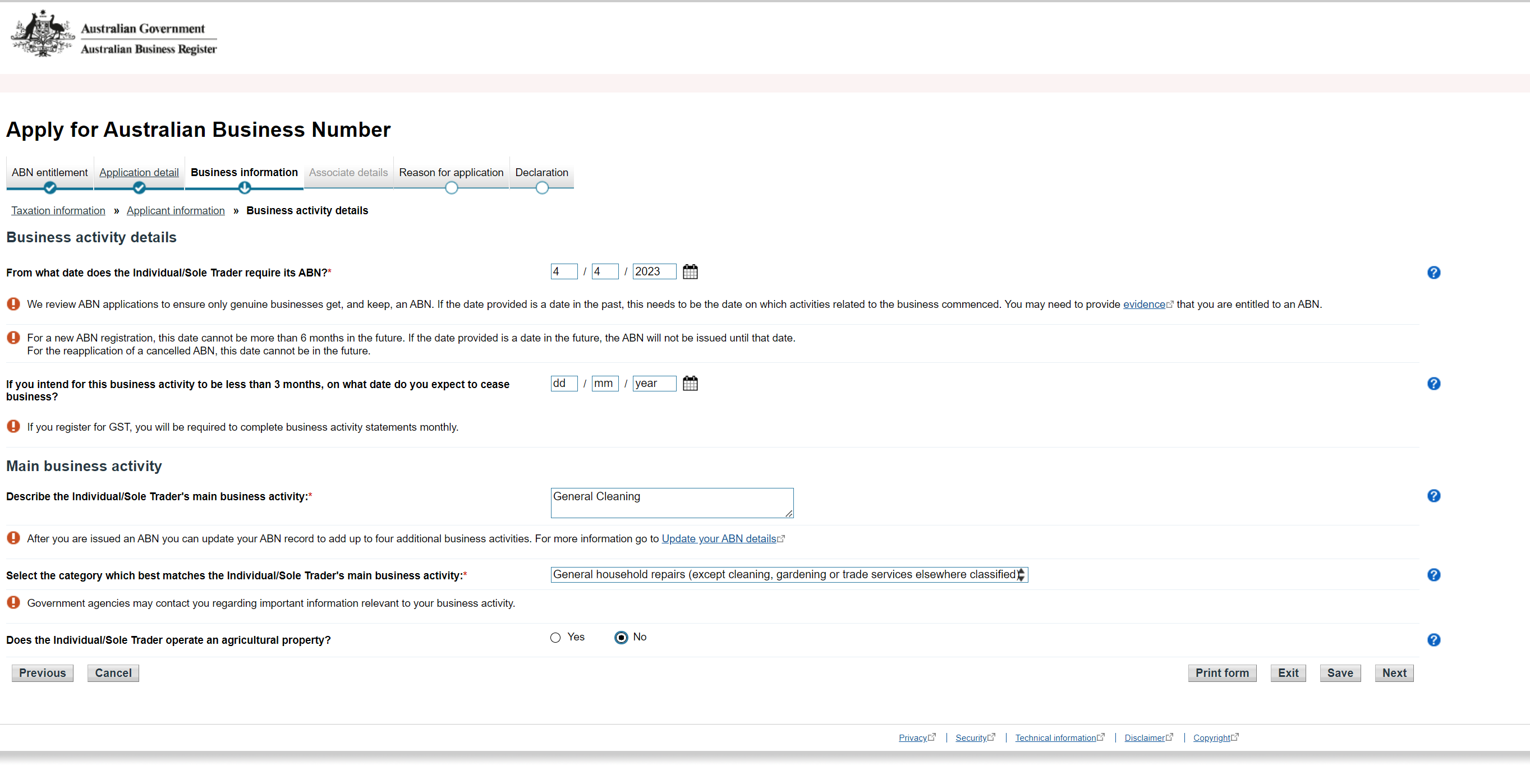Open calendar picker for ABN start date
This screenshot has height=784, width=1530.
[x=690, y=272]
